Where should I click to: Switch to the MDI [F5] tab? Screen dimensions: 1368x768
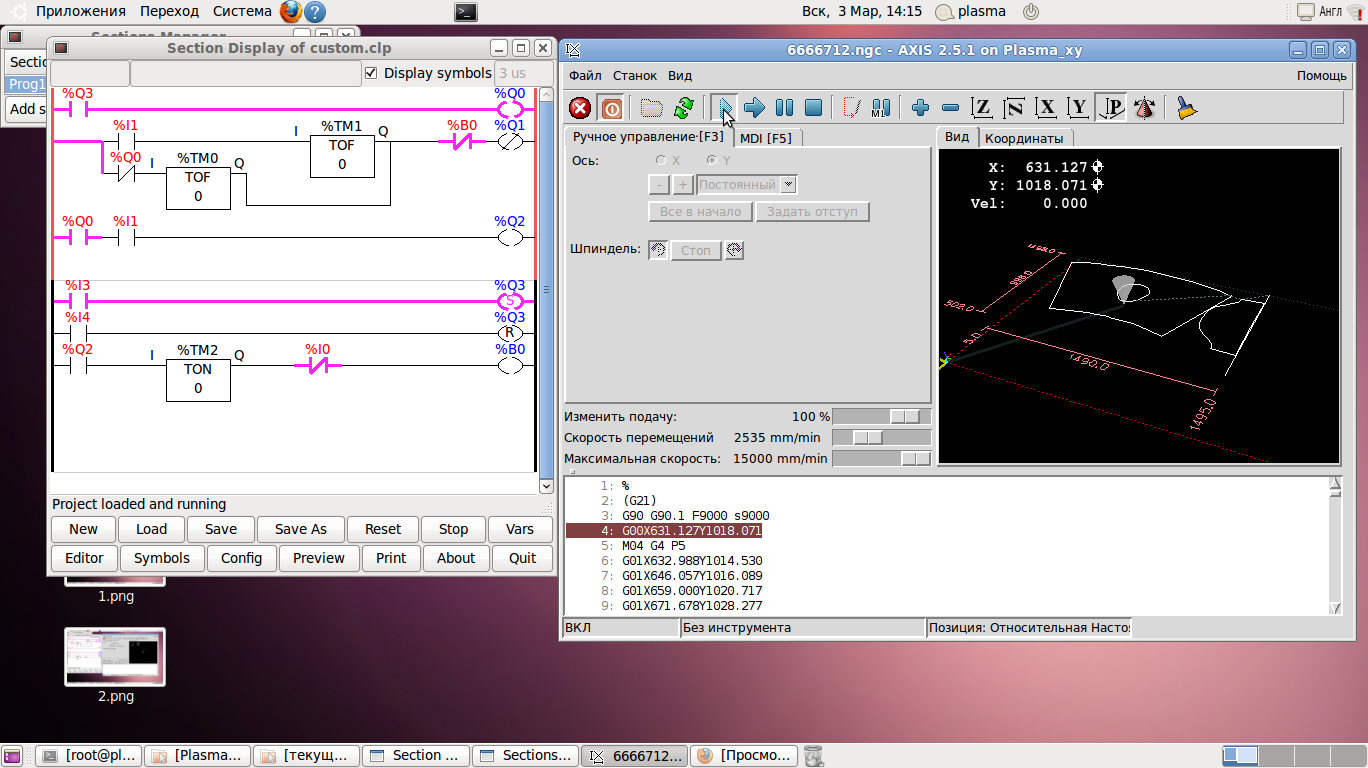click(766, 138)
